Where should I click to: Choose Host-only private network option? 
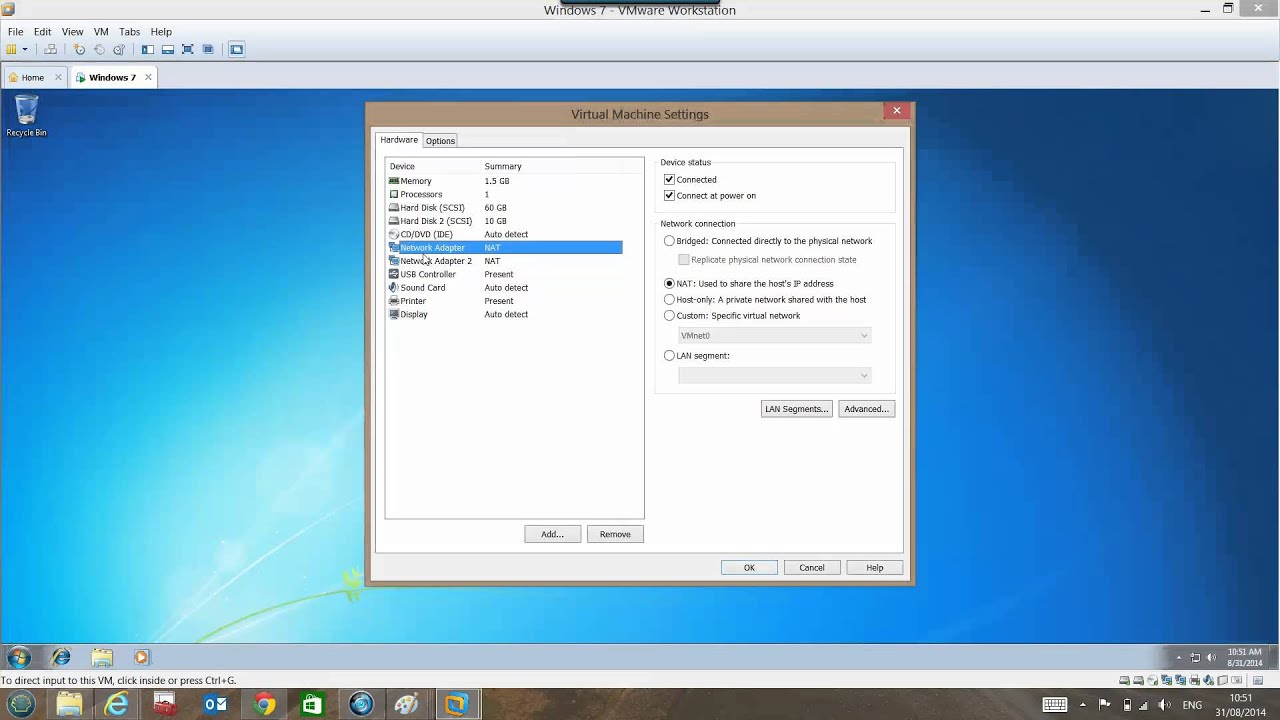(x=669, y=300)
